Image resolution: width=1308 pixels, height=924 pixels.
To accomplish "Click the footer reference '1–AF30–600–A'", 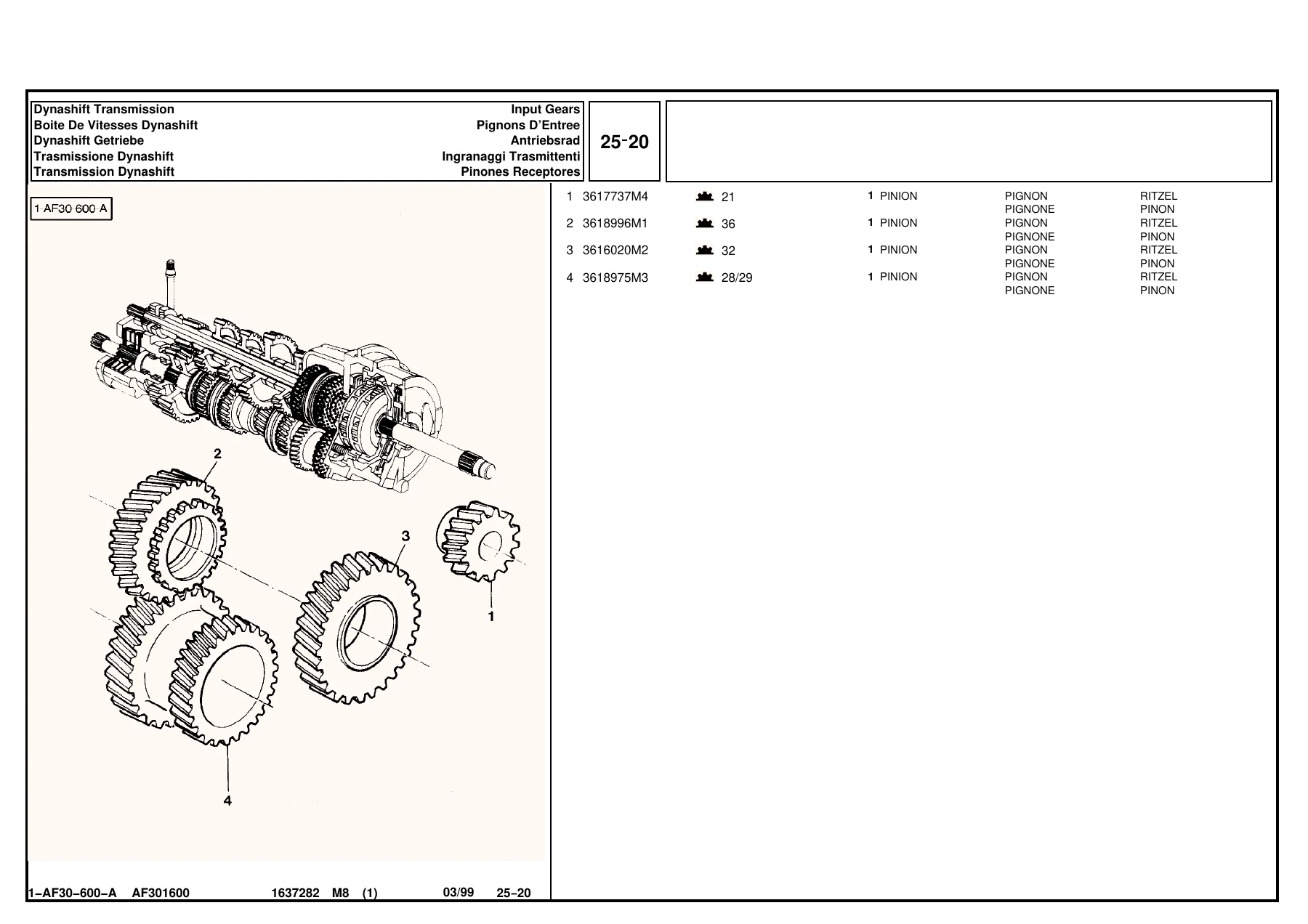I will (x=72, y=893).
